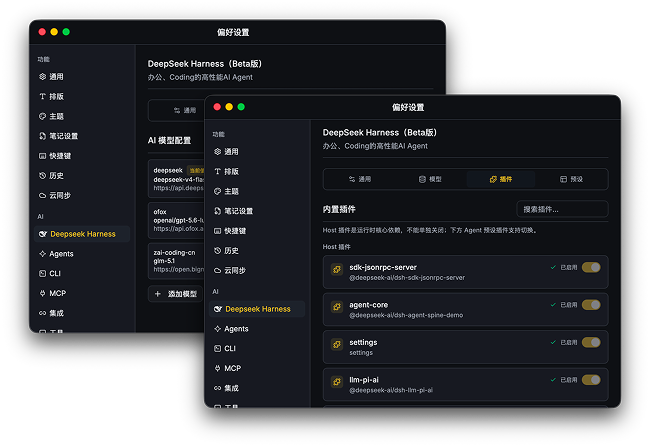Select the zai-coding-cn model card in back window

tap(177, 261)
